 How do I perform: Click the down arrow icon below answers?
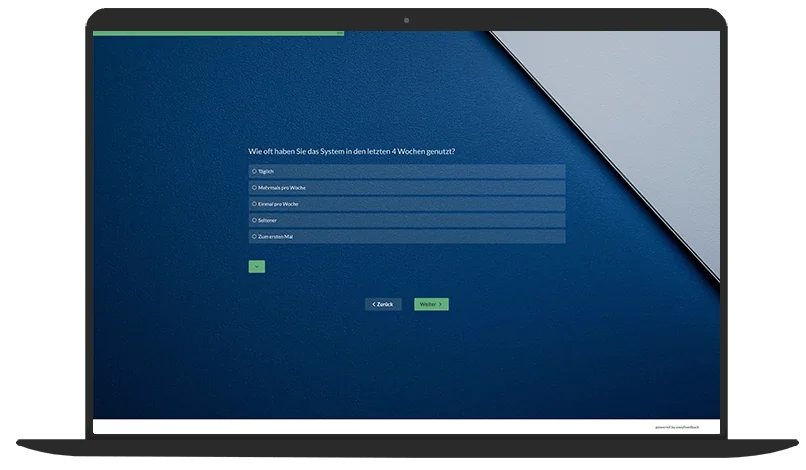tap(257, 267)
